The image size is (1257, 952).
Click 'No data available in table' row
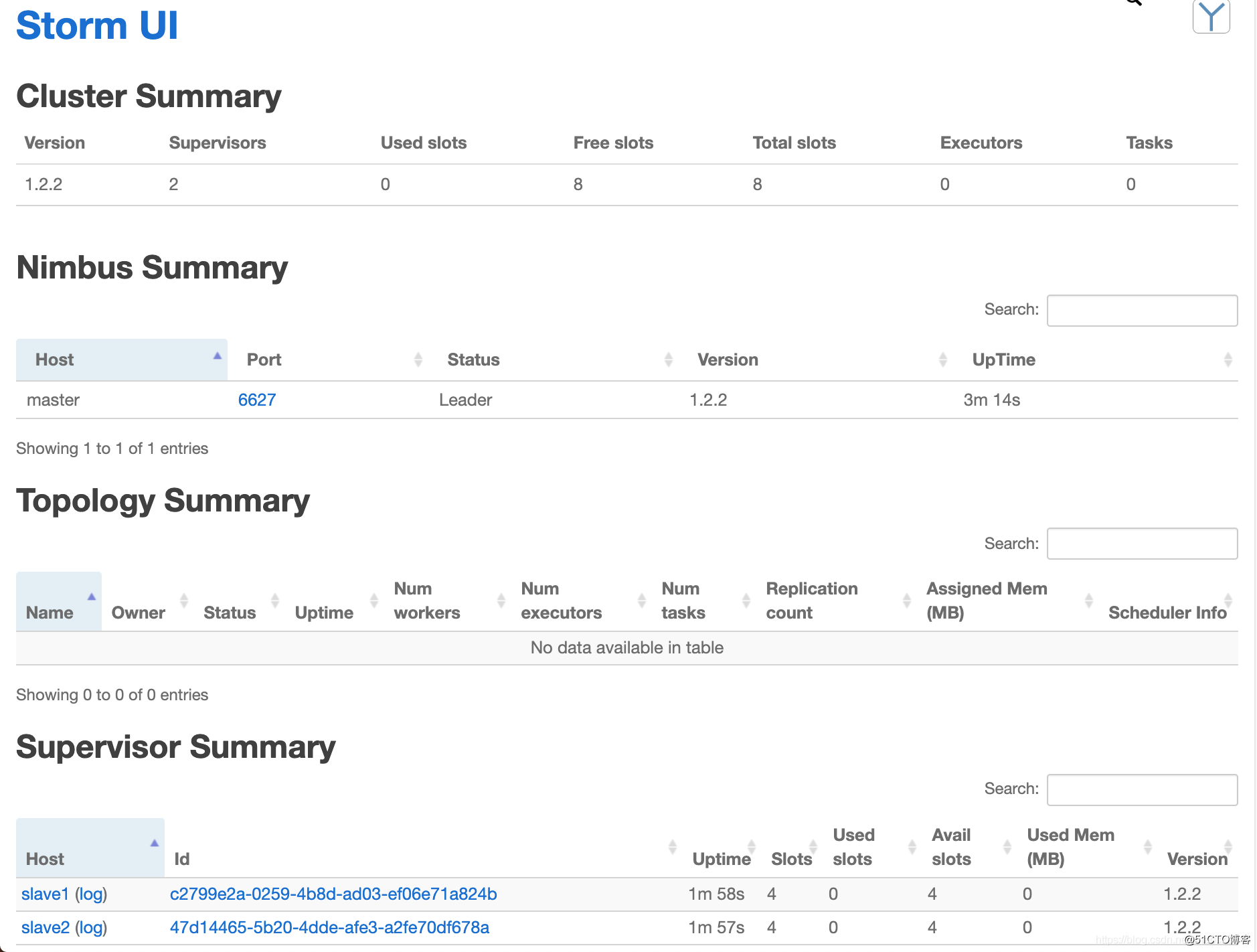click(x=627, y=648)
